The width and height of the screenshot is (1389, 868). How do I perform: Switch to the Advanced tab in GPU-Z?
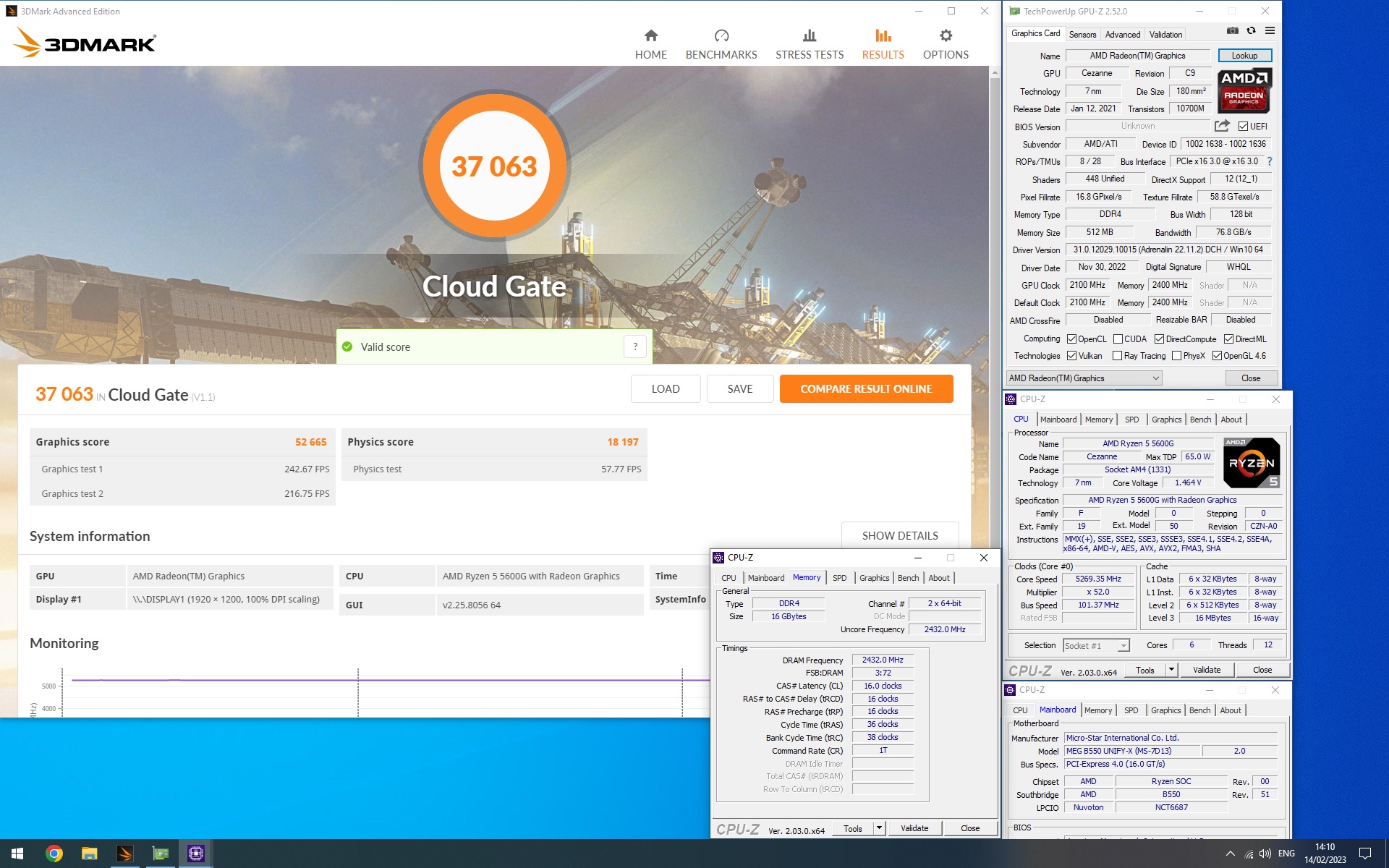tap(1122, 34)
